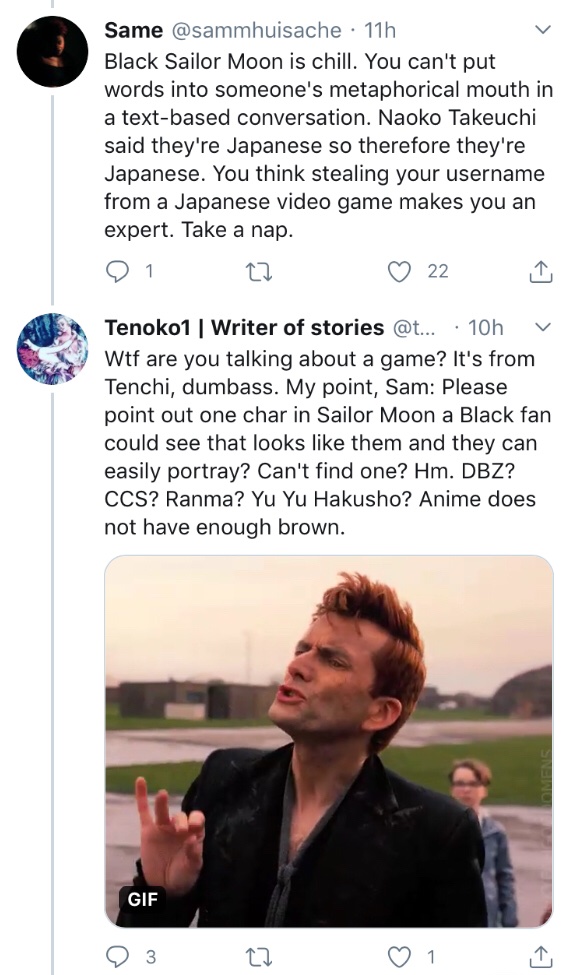This screenshot has width=579, height=975.
Task: Open Tenoko1's colorful profile avatar
Action: pos(52,349)
